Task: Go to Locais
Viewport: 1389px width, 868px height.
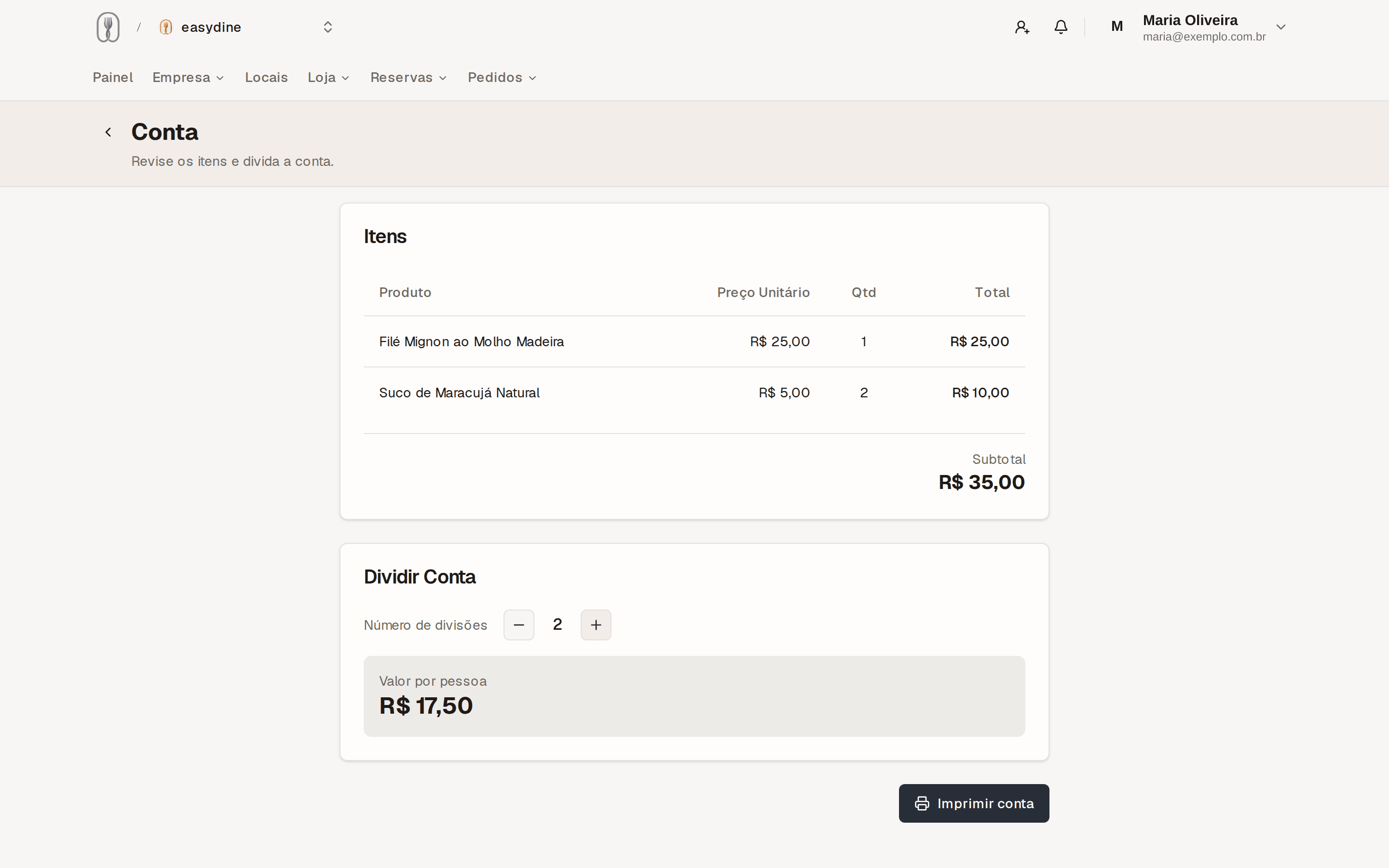Action: (266, 78)
